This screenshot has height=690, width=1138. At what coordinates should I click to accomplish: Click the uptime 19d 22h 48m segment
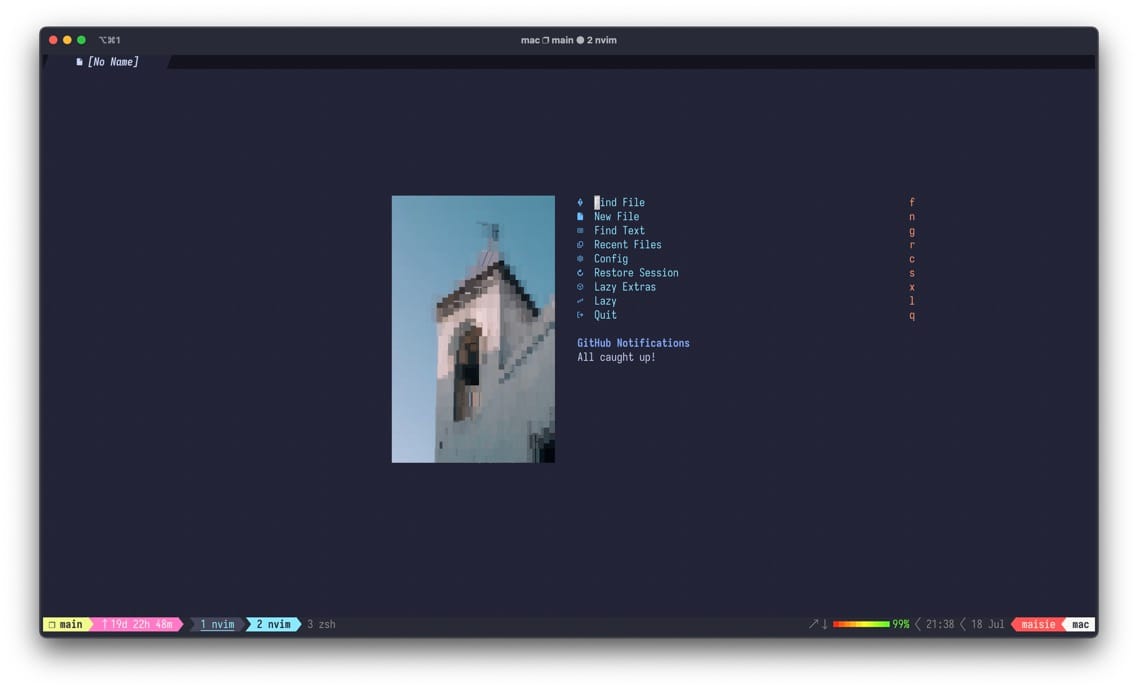pyautogui.click(x=137, y=624)
